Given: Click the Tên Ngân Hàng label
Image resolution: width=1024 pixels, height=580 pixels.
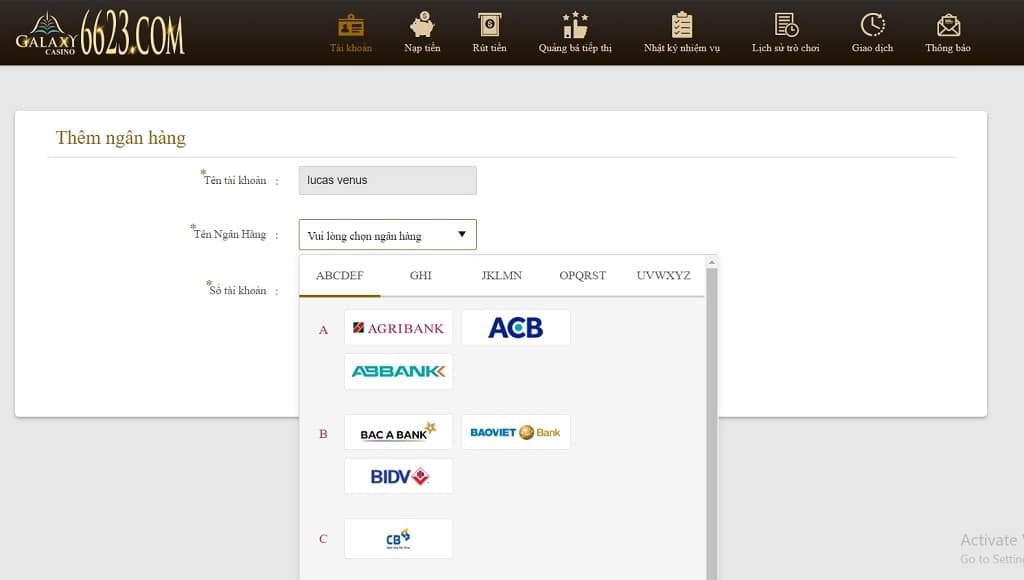Looking at the screenshot, I should [x=230, y=234].
